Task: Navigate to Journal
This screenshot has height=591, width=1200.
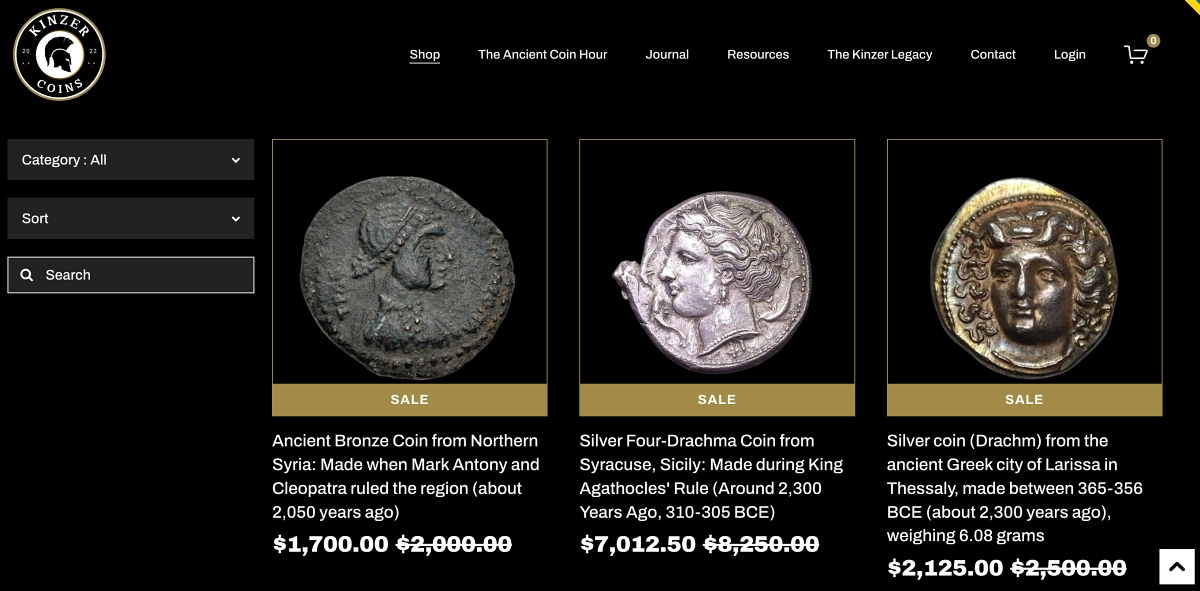Action: click(x=667, y=55)
